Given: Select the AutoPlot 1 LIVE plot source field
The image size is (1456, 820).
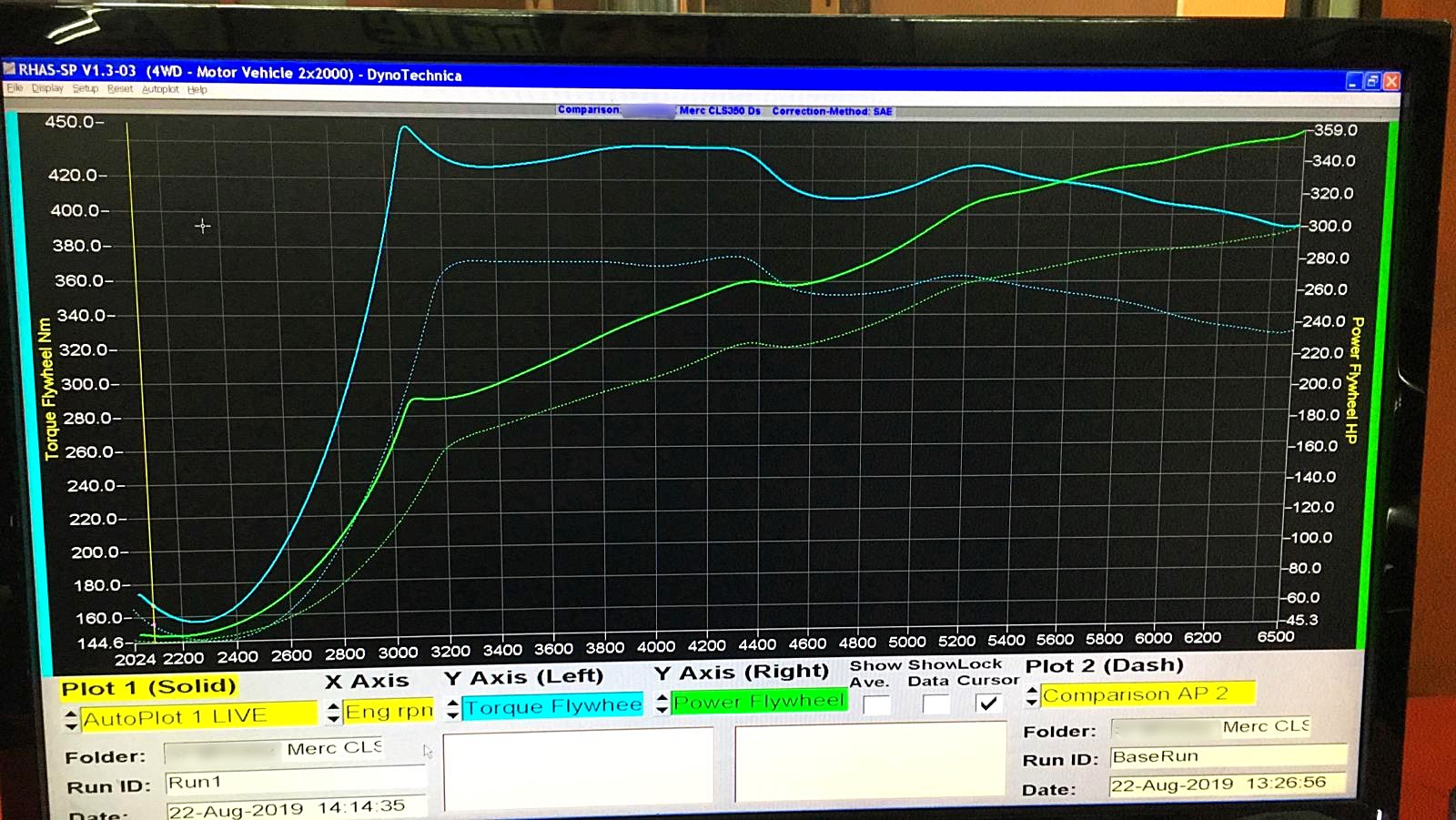Looking at the screenshot, I should pos(198,716).
